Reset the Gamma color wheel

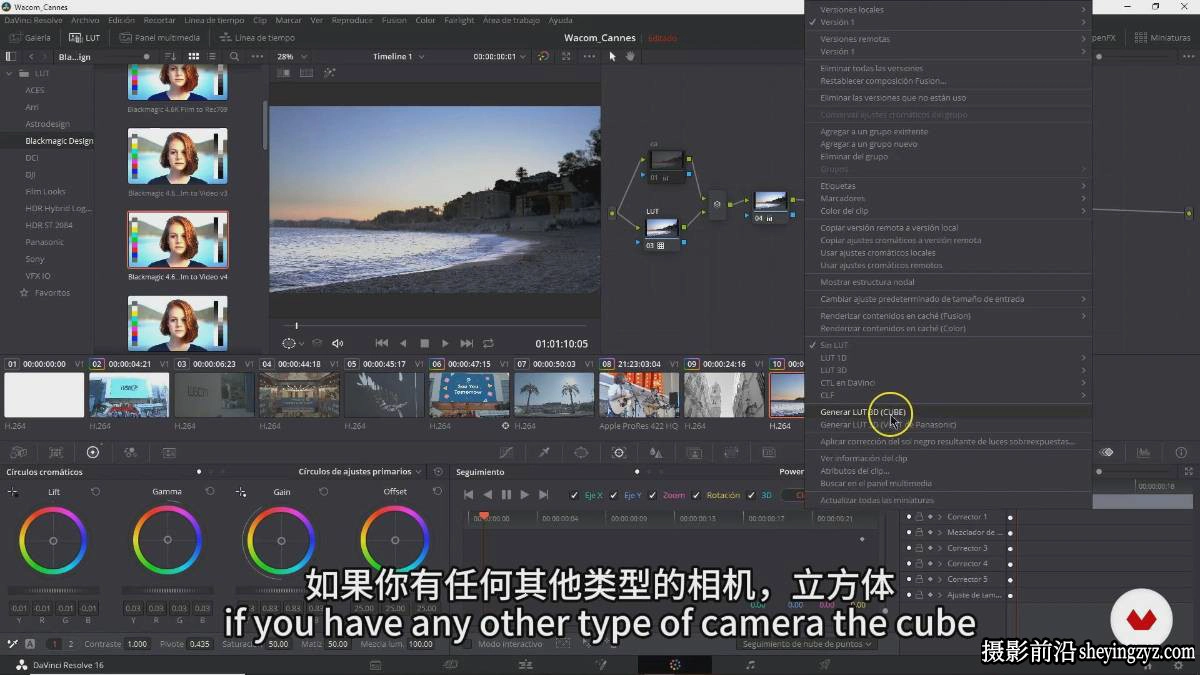click(x=209, y=492)
